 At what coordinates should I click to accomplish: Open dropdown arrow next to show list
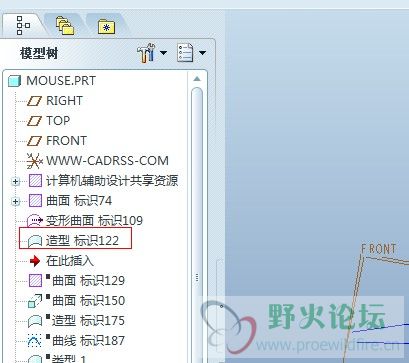pos(202,53)
